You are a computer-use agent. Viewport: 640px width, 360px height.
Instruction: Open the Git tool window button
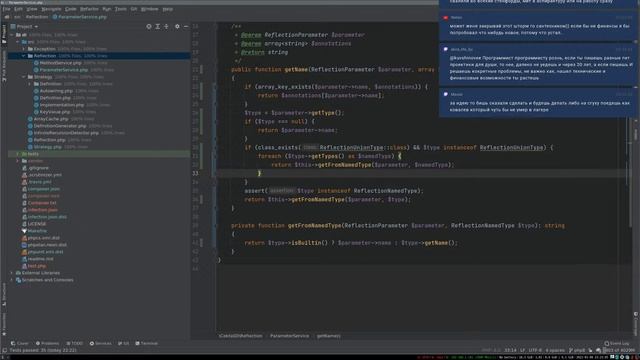(x=123, y=343)
